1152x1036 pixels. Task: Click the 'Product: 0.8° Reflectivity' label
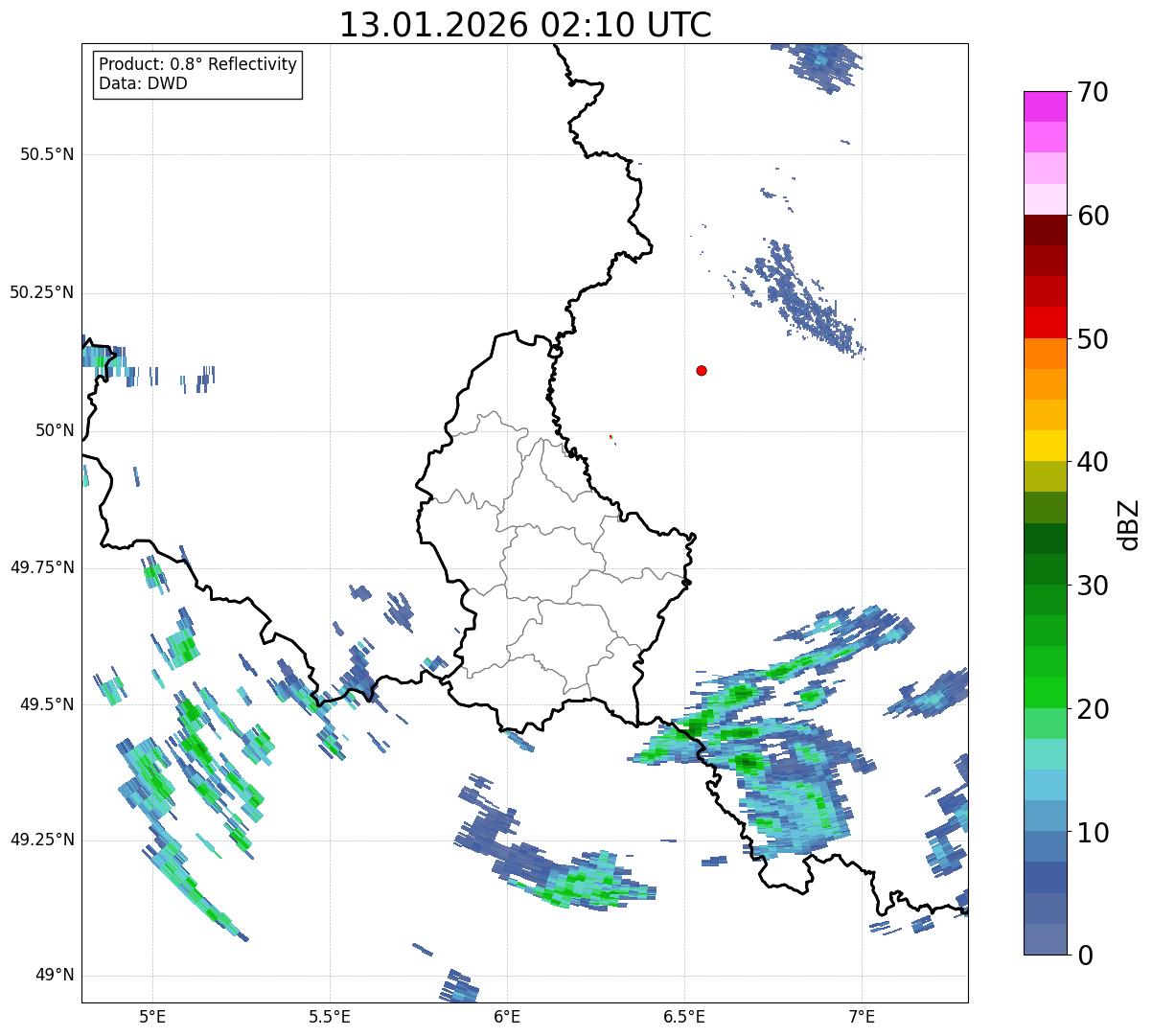coord(198,64)
